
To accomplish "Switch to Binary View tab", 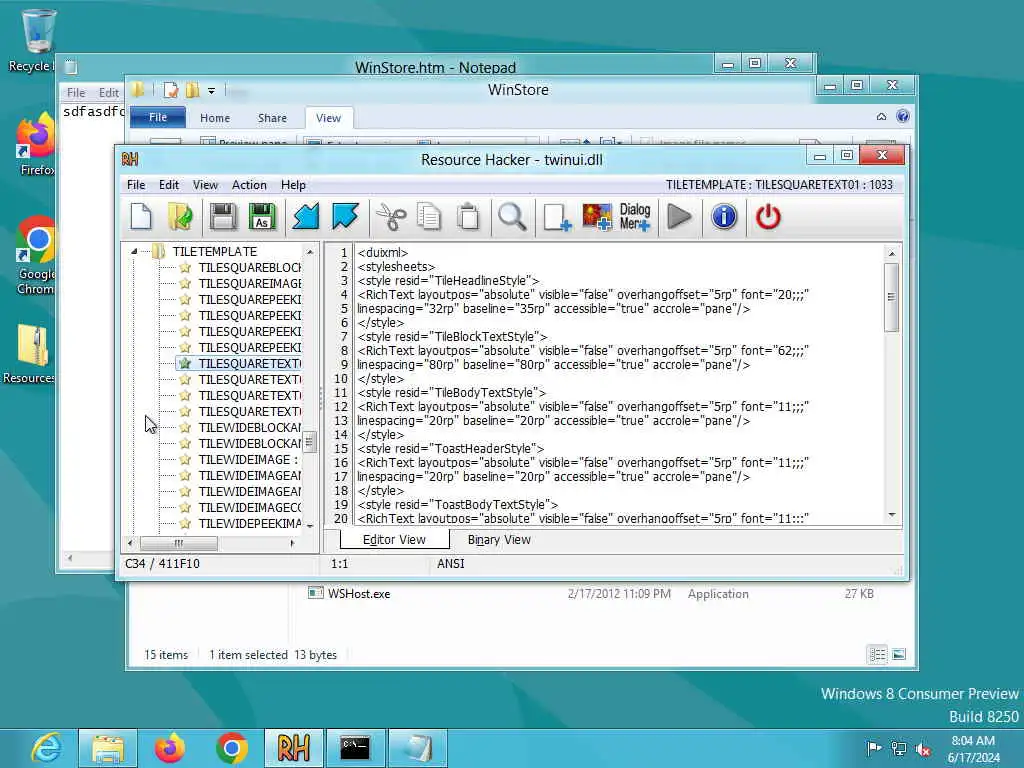I will 499,539.
